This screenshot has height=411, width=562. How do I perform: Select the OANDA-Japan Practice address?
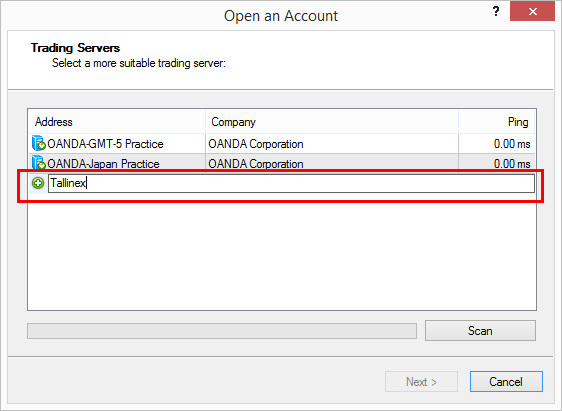pos(103,164)
